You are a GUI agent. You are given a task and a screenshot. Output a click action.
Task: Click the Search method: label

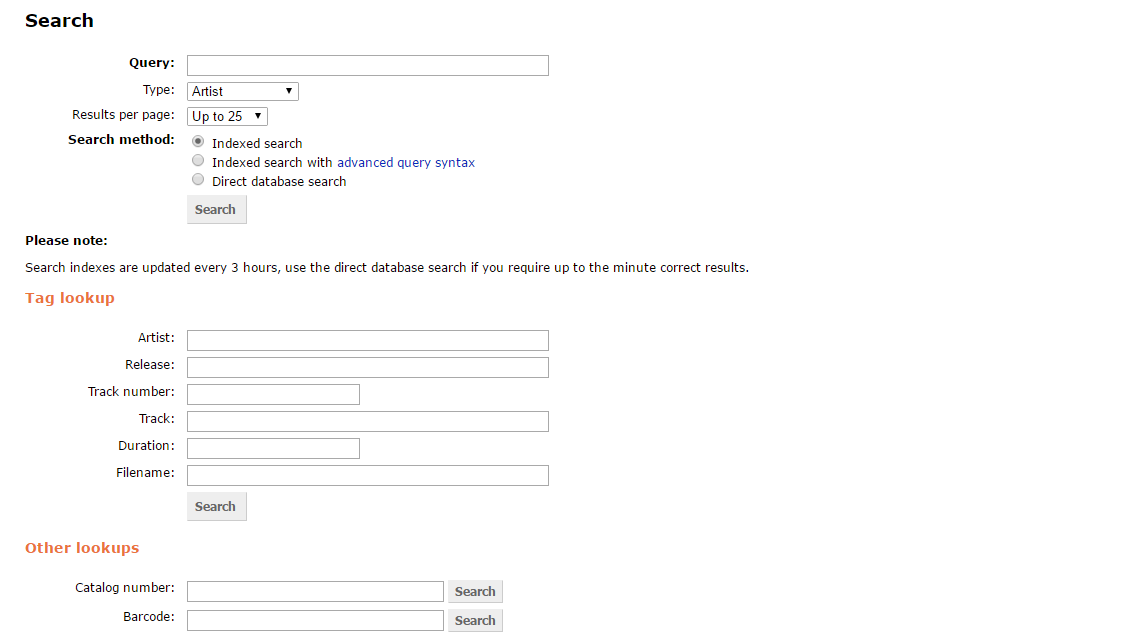coord(121,139)
